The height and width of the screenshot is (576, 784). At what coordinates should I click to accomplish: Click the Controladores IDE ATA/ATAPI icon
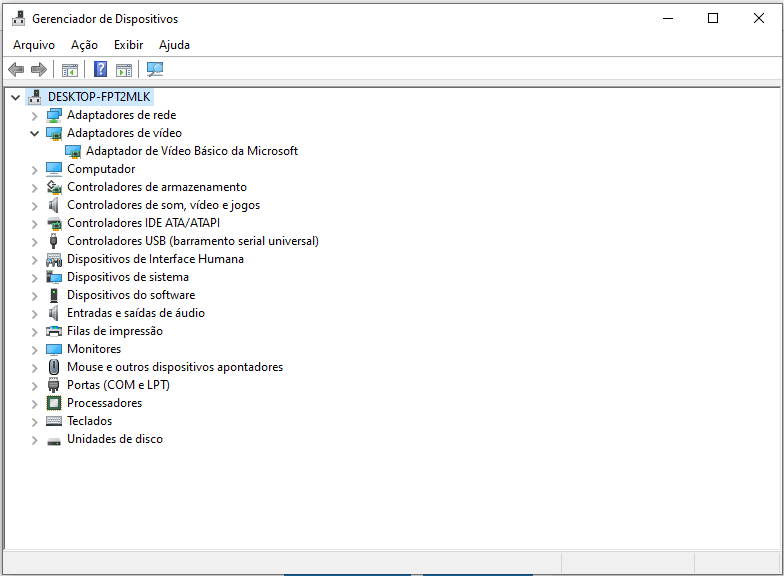[x=54, y=223]
